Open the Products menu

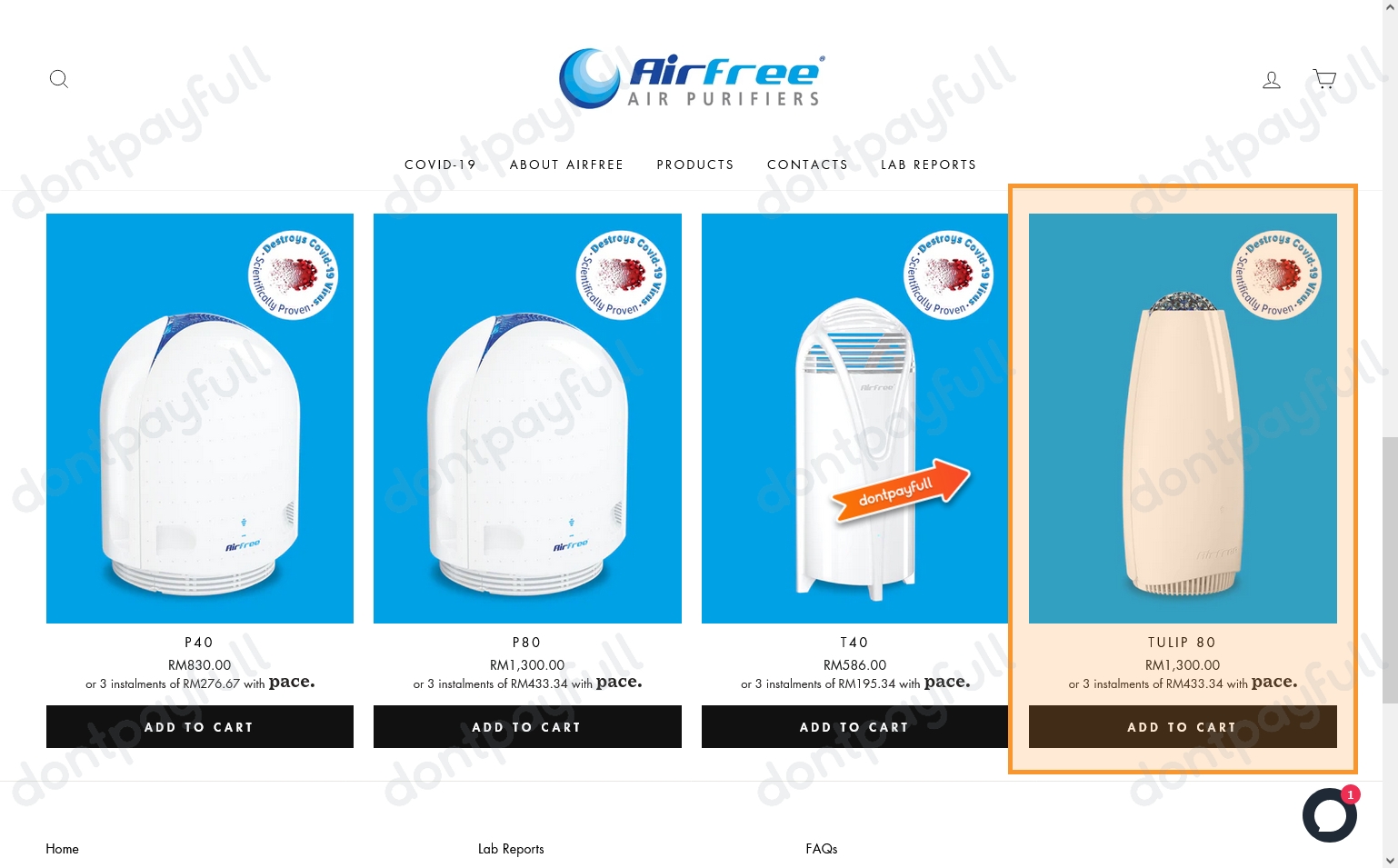tap(695, 165)
